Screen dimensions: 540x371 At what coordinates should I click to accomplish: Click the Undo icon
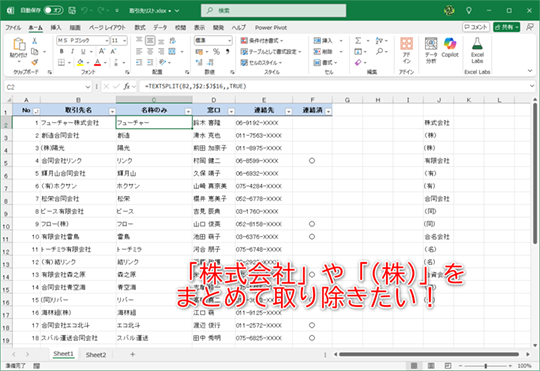[84, 10]
